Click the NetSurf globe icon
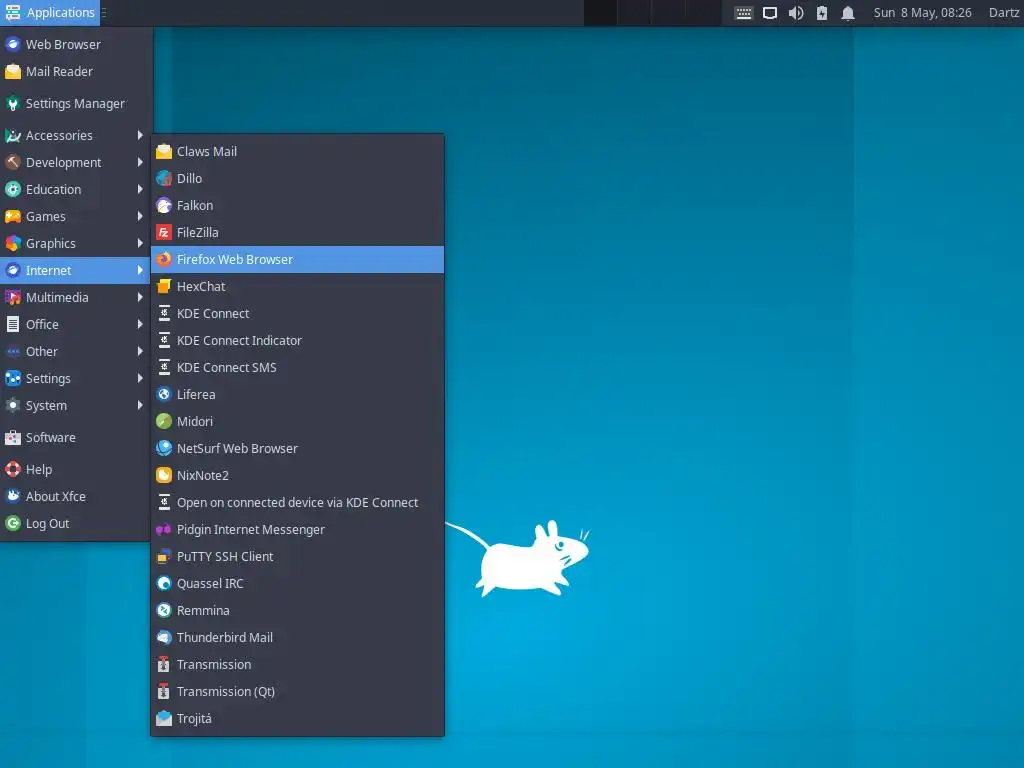This screenshot has width=1024, height=768. click(x=164, y=449)
